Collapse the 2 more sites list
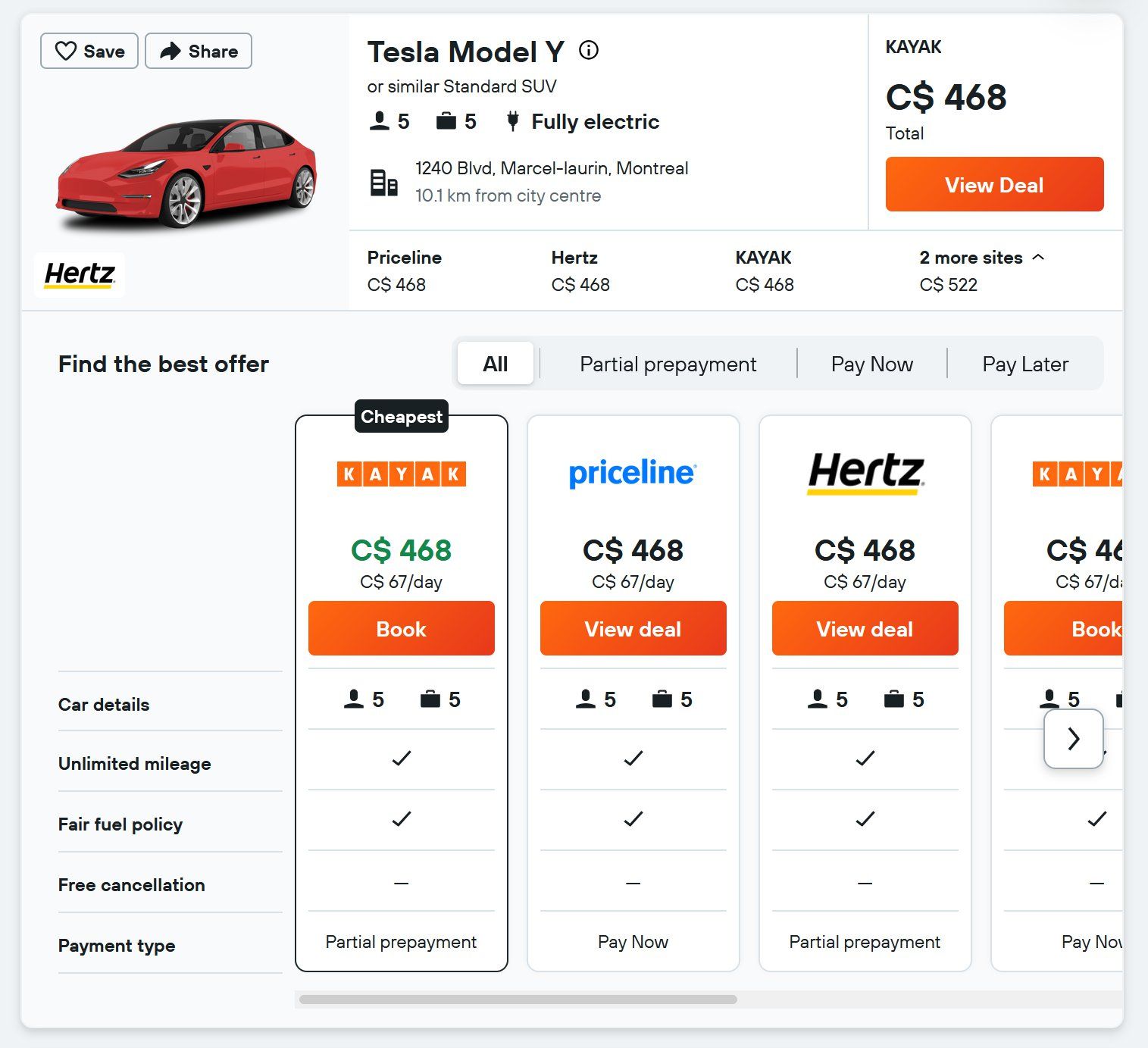The image size is (1148, 1048). [982, 258]
